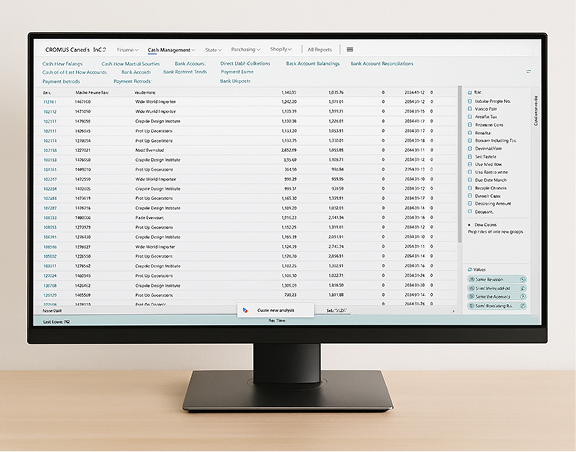This screenshot has height=452, width=576.
Task: Toggle the 'Due Date March' field checkbox
Action: click(x=470, y=180)
